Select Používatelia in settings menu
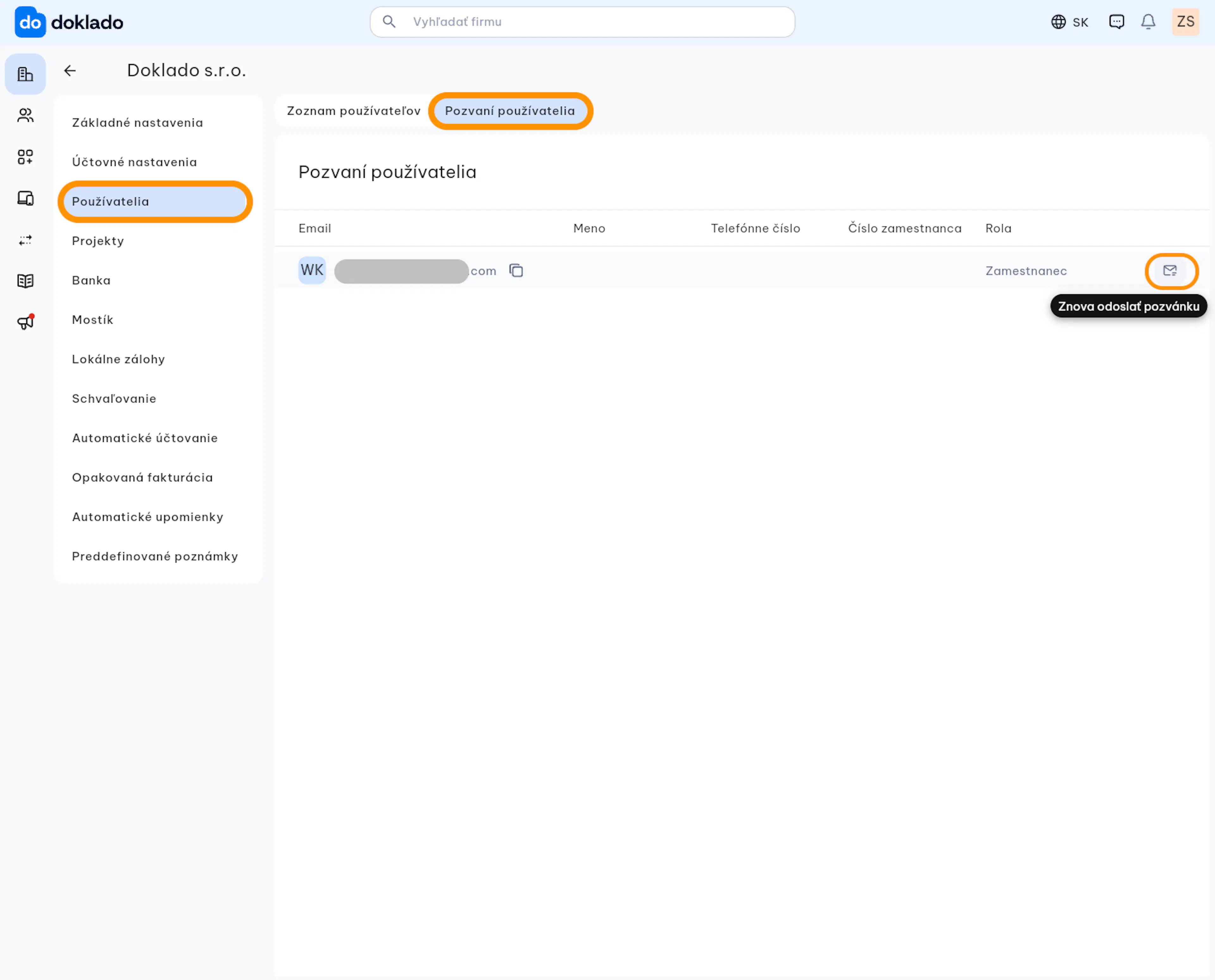Image resolution: width=1215 pixels, height=980 pixels. (155, 202)
